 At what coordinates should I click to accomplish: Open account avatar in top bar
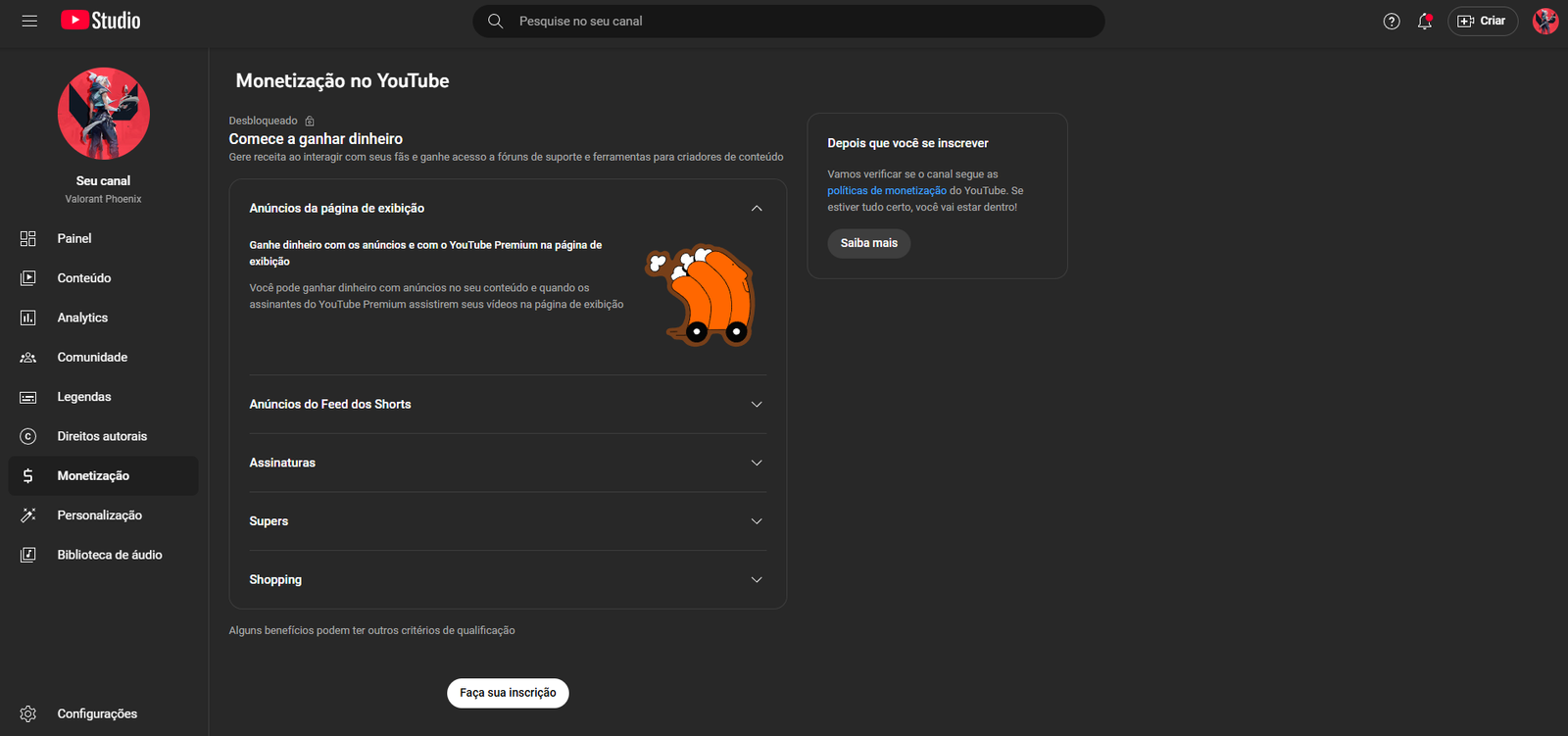1545,21
